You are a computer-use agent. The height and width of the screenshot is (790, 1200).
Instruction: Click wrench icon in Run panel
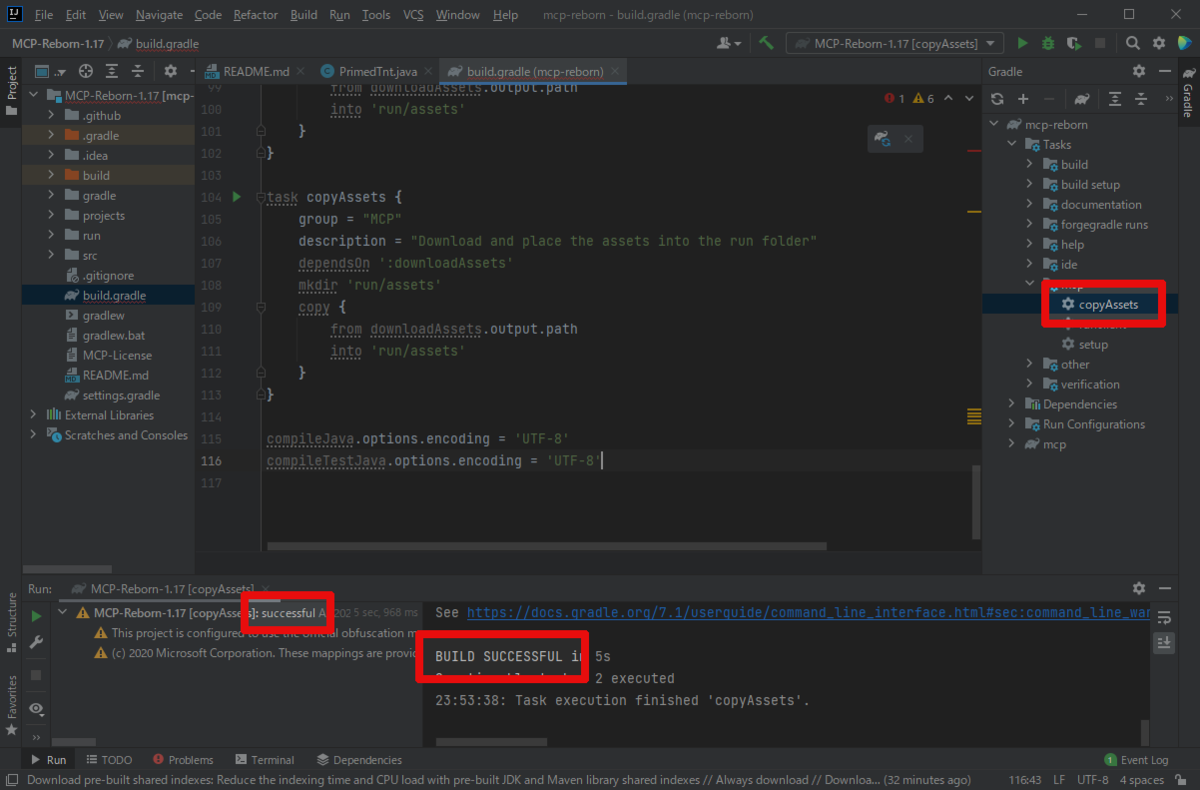coord(36,642)
